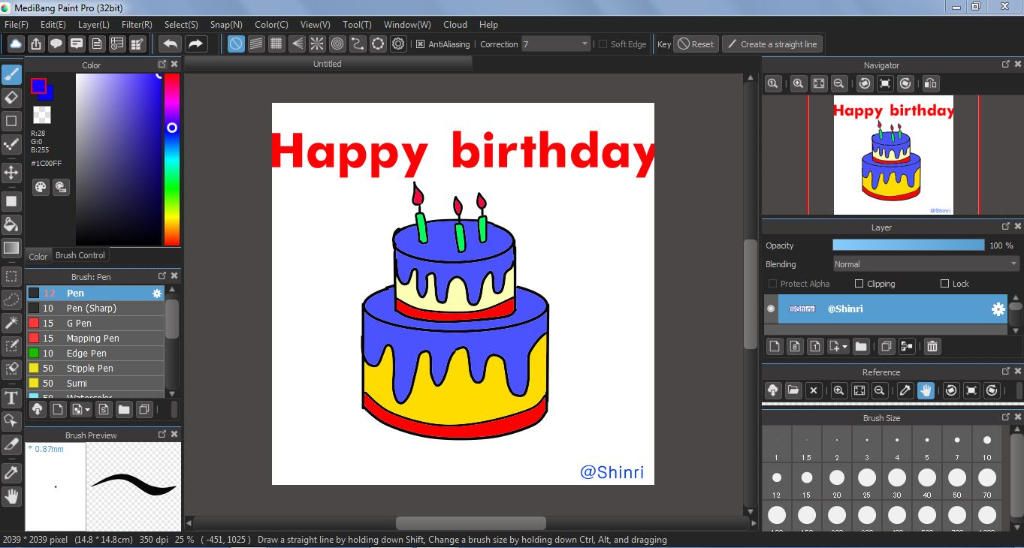The height and width of the screenshot is (548, 1024).
Task: Open the File(F) menu
Action: click(16, 24)
